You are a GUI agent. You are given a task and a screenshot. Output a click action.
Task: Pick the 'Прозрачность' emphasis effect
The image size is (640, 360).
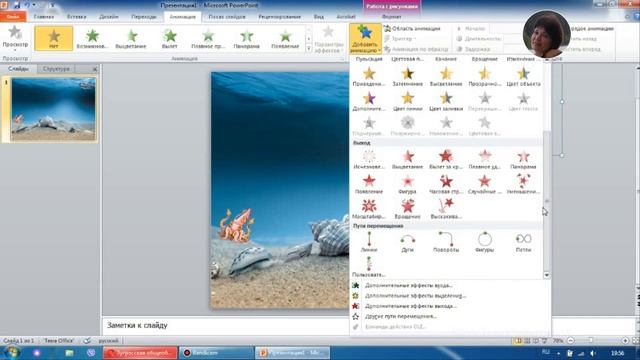pyautogui.click(x=484, y=77)
